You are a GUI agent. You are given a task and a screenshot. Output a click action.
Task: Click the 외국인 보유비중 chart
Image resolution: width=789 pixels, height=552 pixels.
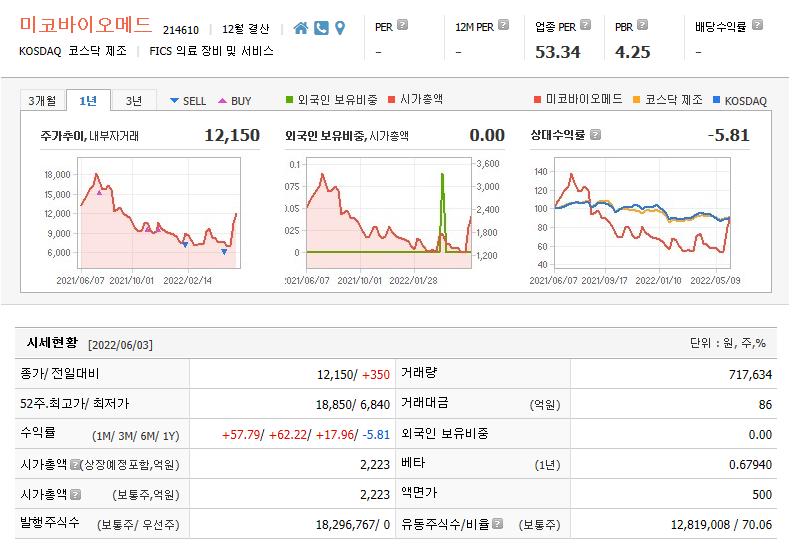[389, 213]
